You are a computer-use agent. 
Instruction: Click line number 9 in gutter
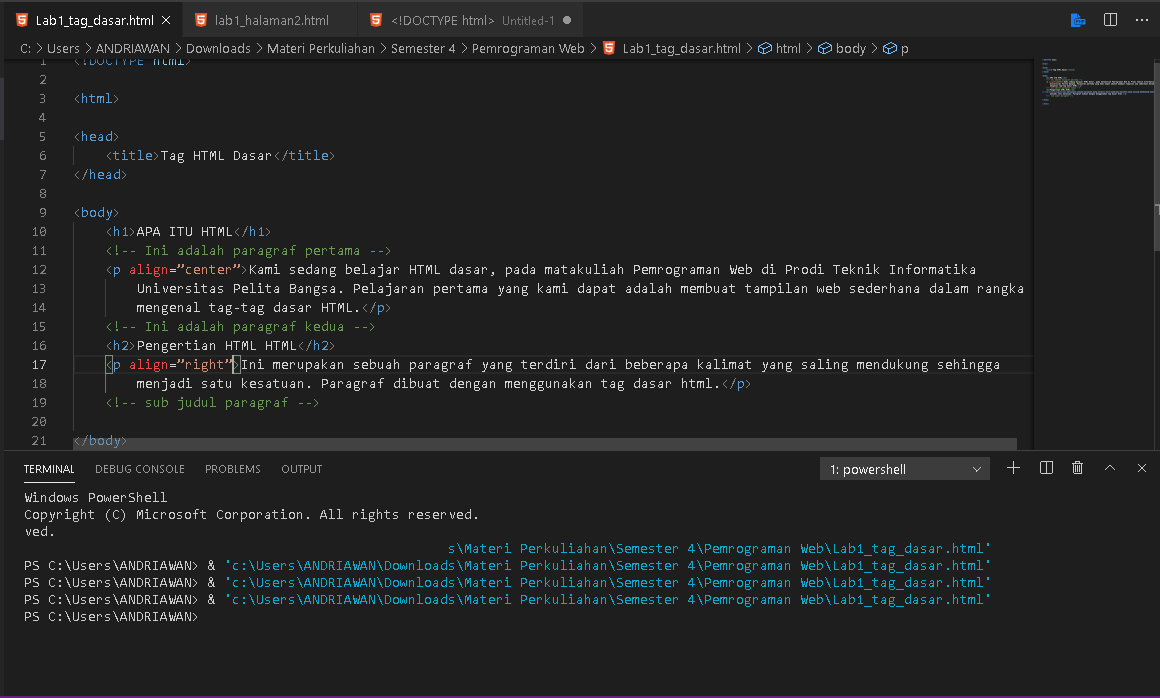coord(43,212)
